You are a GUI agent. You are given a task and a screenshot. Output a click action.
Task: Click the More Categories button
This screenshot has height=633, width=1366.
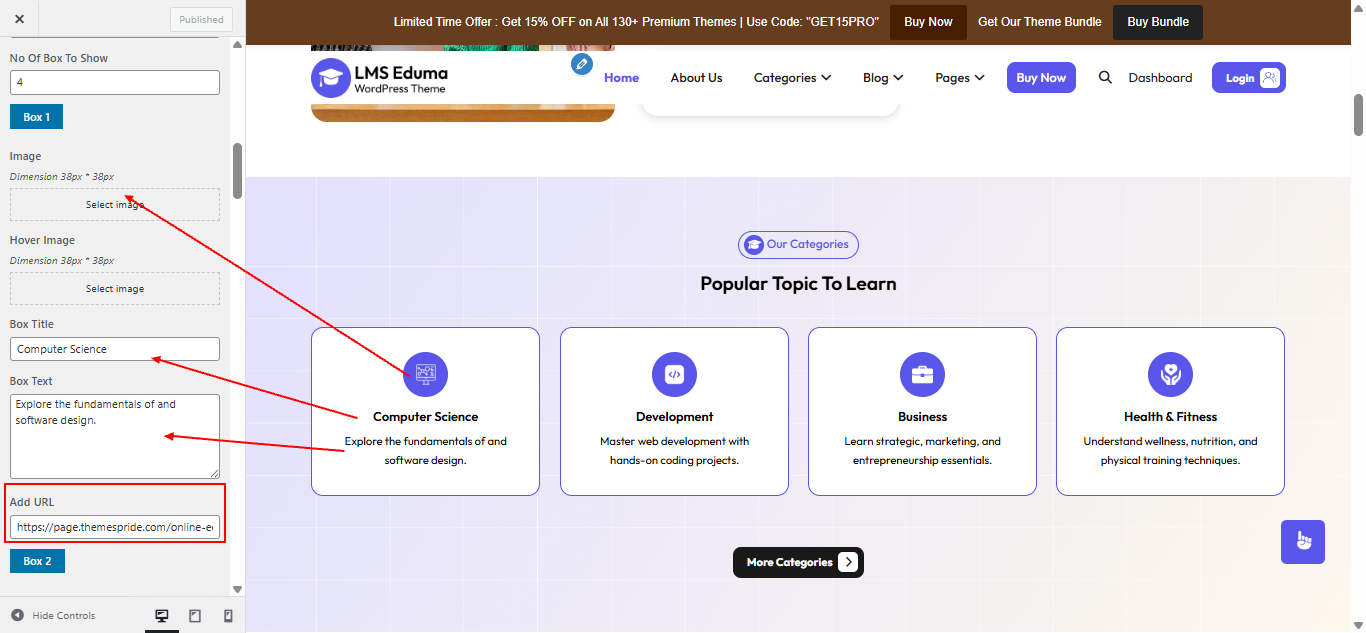pyautogui.click(x=797, y=562)
